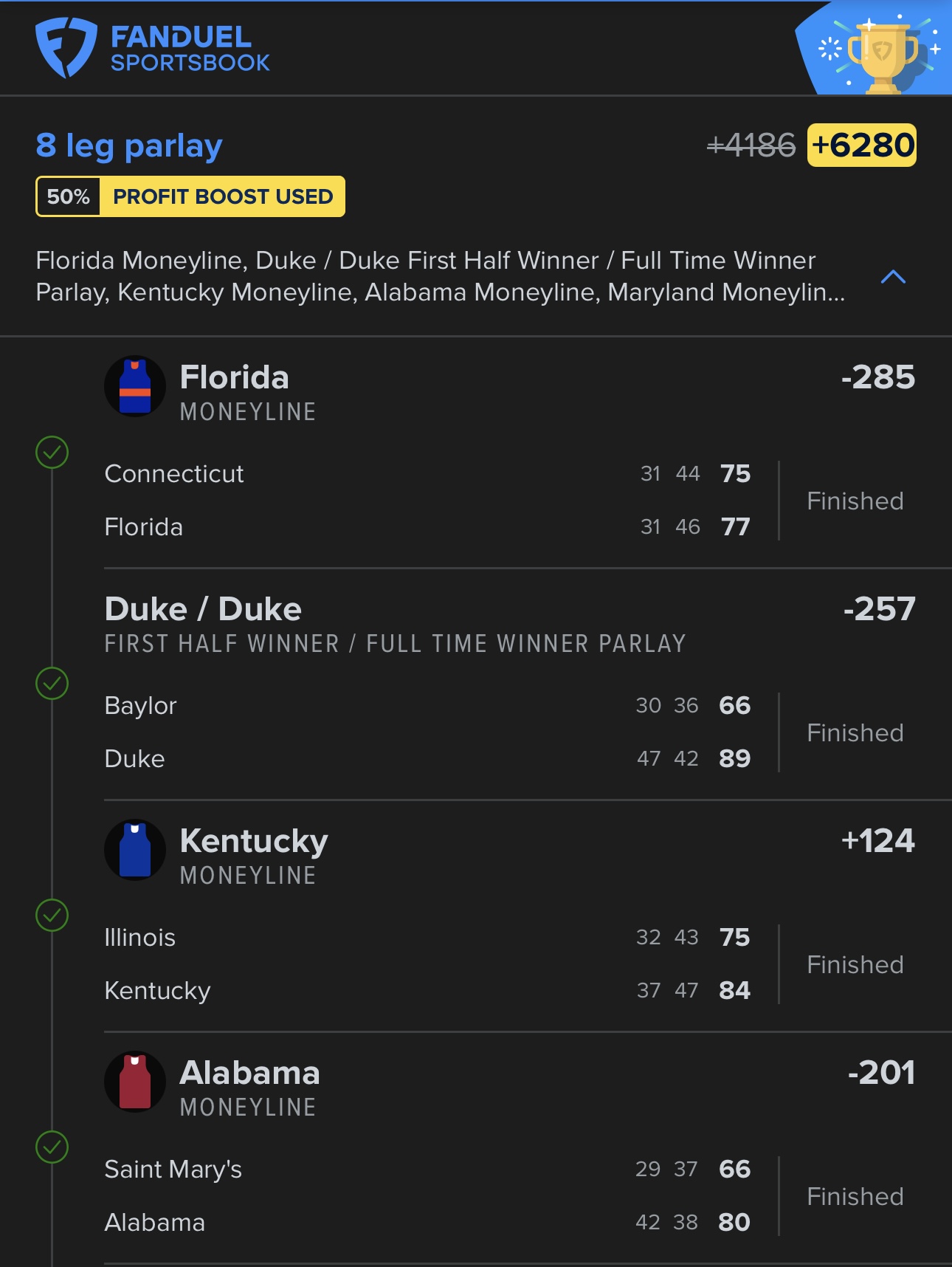952x1267 pixels.
Task: Click the FanDuel shield logo icon
Action: coord(66,47)
